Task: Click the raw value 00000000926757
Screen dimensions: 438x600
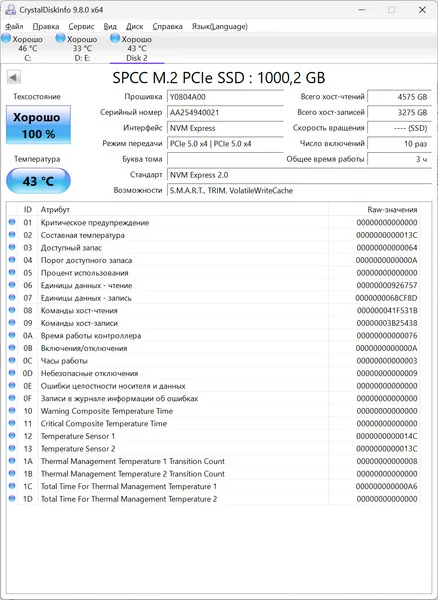Action: click(387, 285)
